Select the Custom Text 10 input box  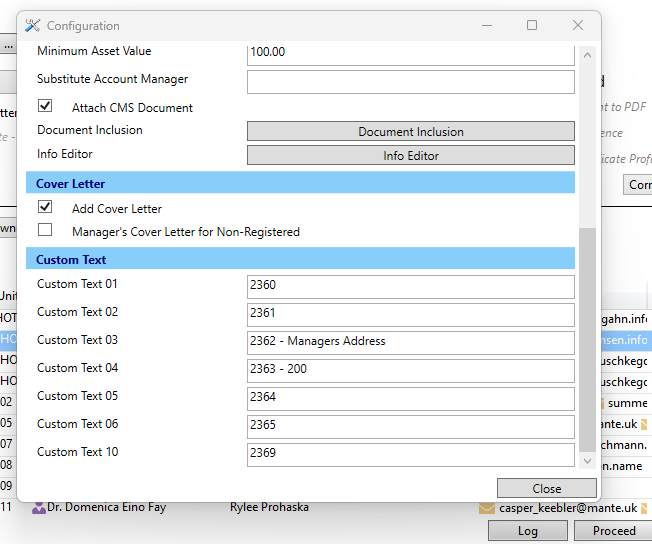coord(410,454)
